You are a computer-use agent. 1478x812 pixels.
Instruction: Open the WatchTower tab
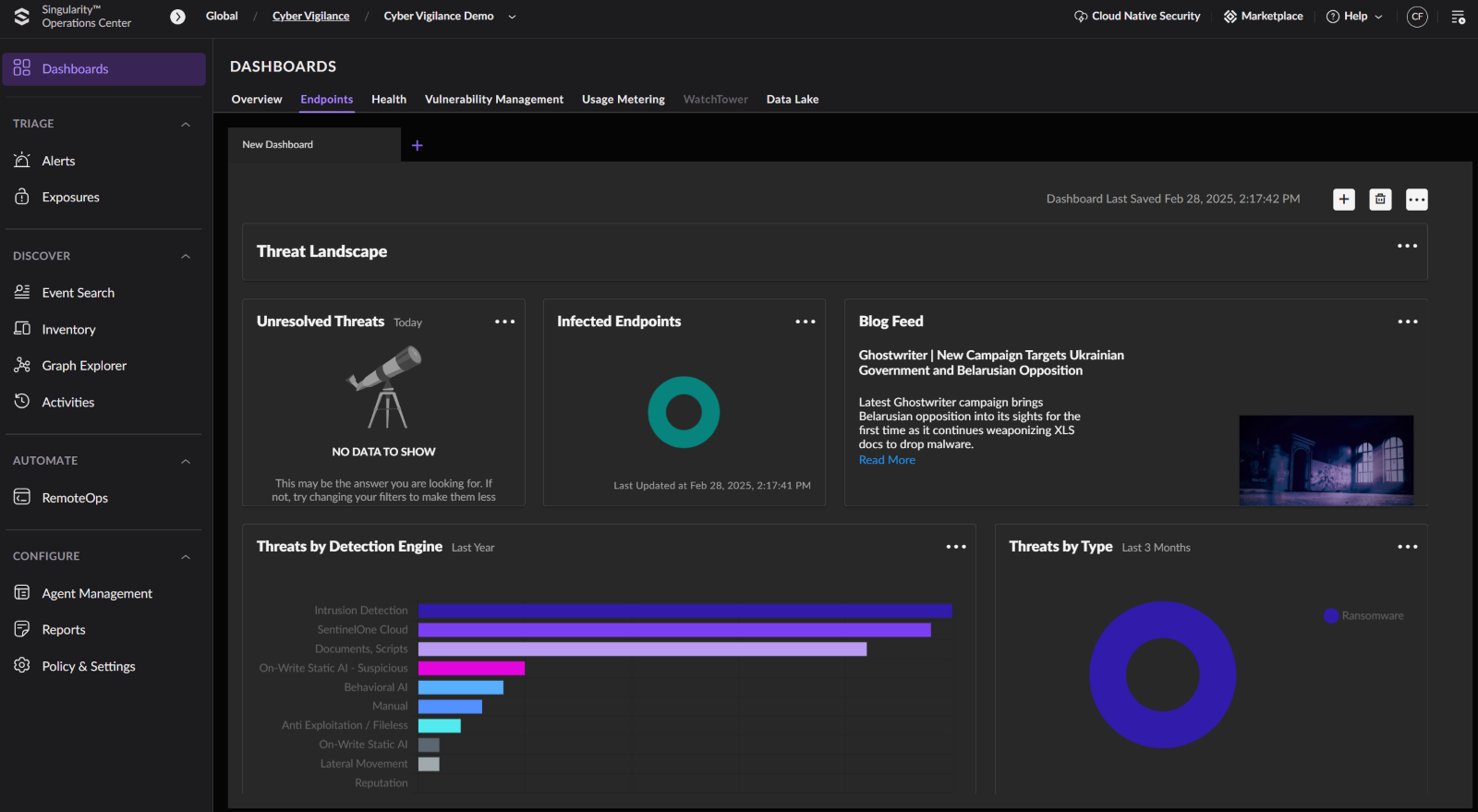coord(716,100)
